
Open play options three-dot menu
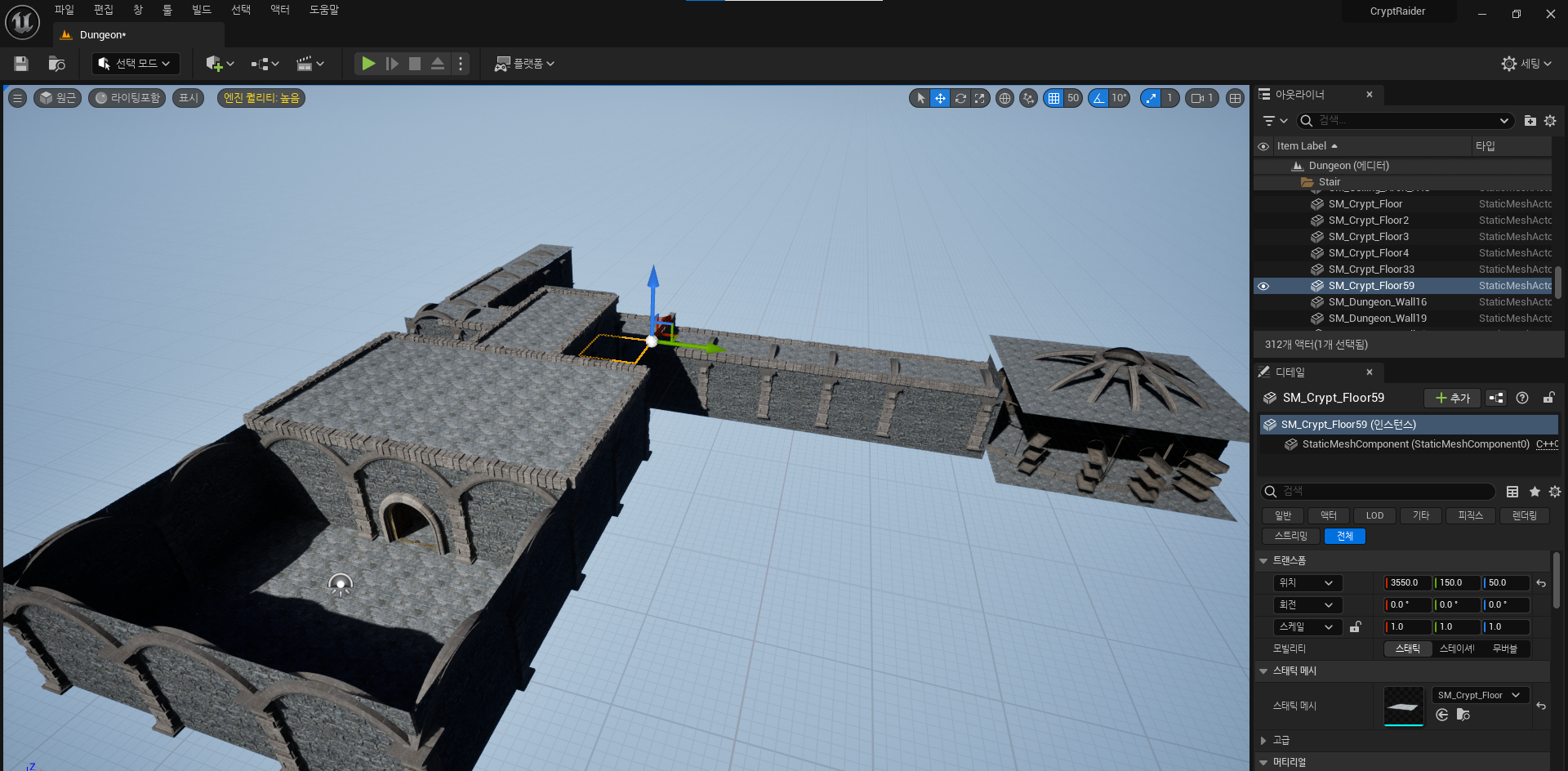[x=461, y=64]
